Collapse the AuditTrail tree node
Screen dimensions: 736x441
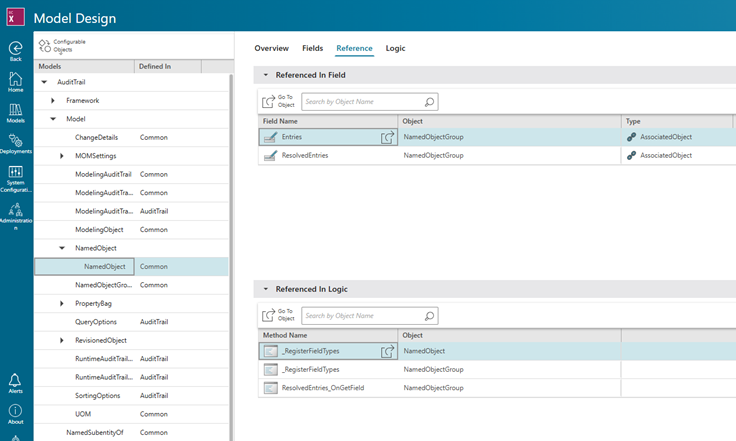[x=44, y=82]
